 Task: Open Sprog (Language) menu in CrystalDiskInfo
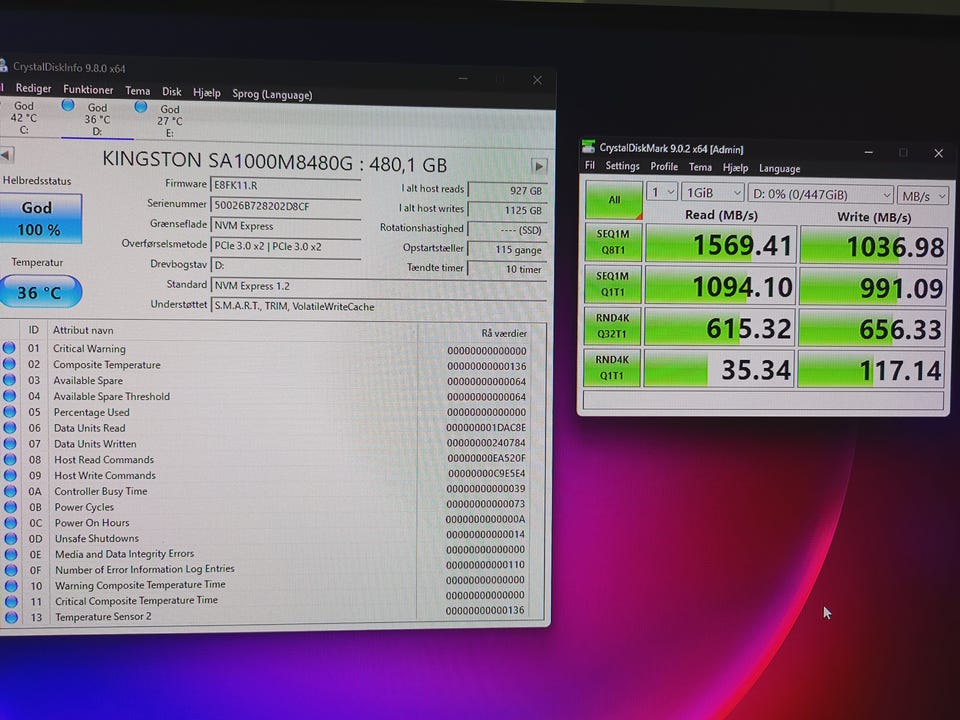(x=272, y=94)
